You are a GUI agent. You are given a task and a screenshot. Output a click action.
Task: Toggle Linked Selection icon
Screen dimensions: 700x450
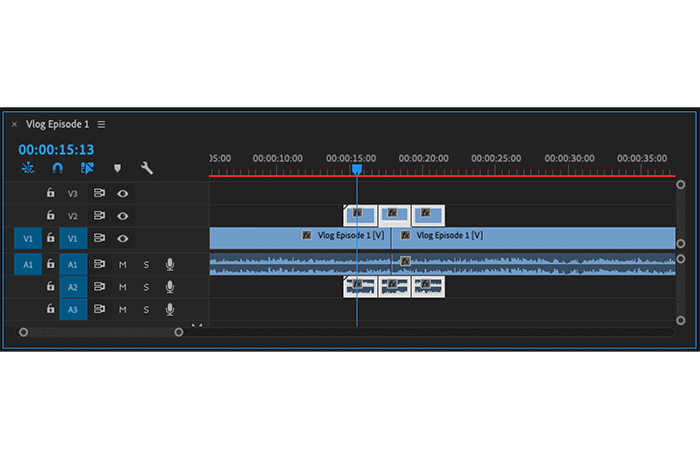(87, 168)
